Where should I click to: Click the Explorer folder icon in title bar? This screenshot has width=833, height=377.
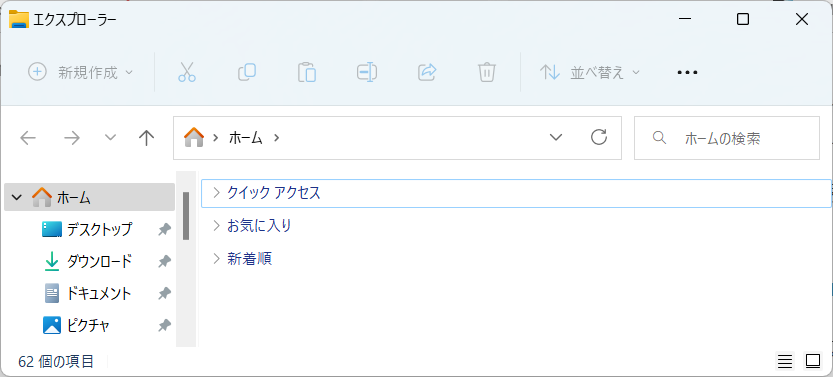coord(19,20)
